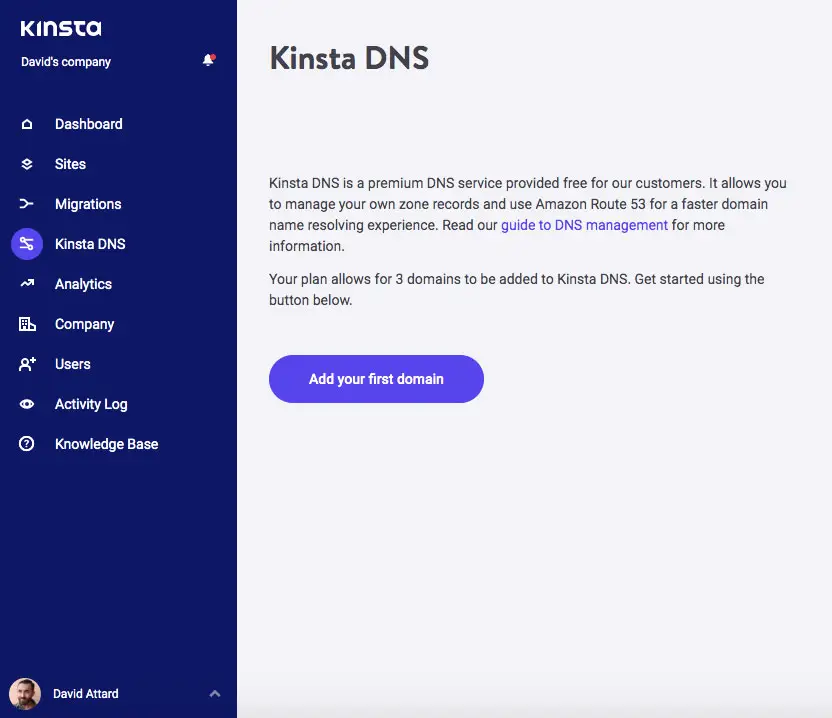Image resolution: width=832 pixels, height=718 pixels.
Task: Expand the David Attard user chevron
Action: [x=214, y=694]
